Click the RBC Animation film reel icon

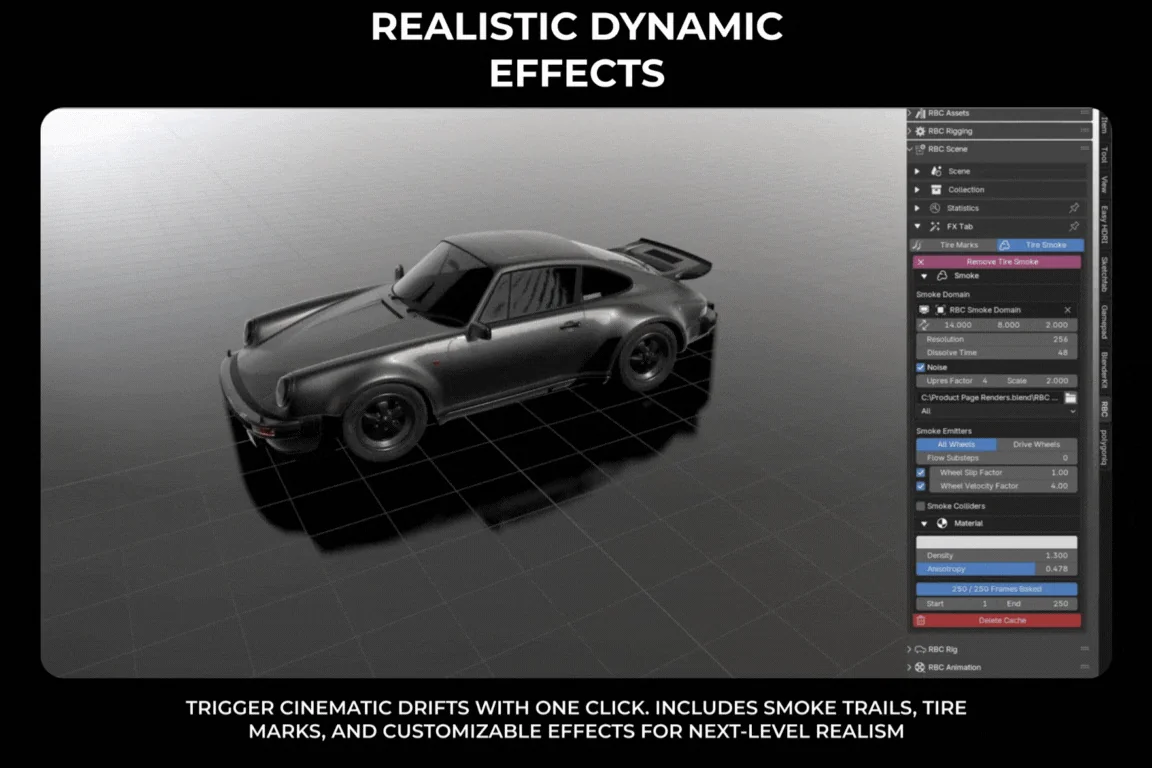pos(920,667)
